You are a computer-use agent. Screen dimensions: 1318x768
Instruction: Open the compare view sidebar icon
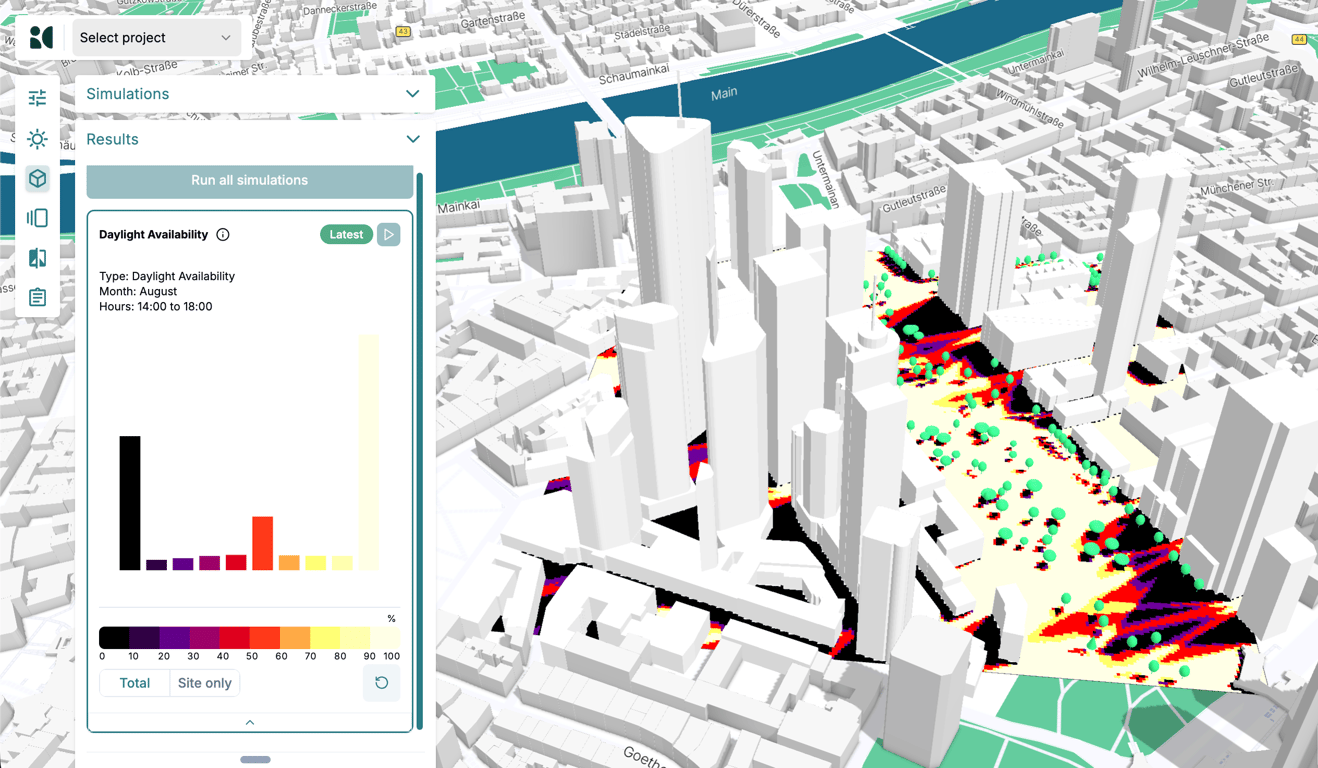pyautogui.click(x=37, y=258)
